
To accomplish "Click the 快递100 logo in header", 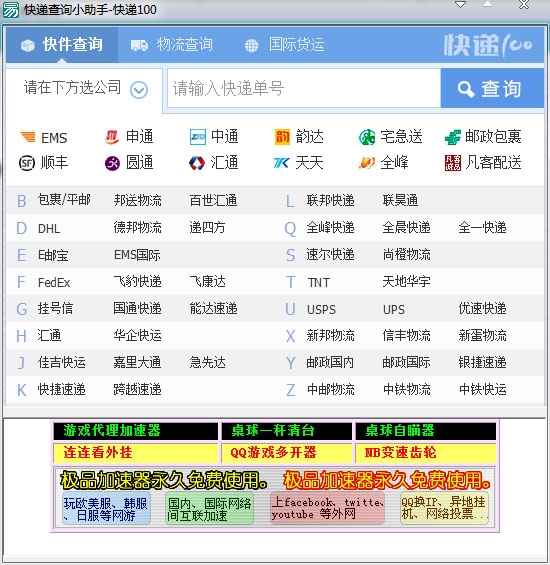I will click(x=488, y=45).
